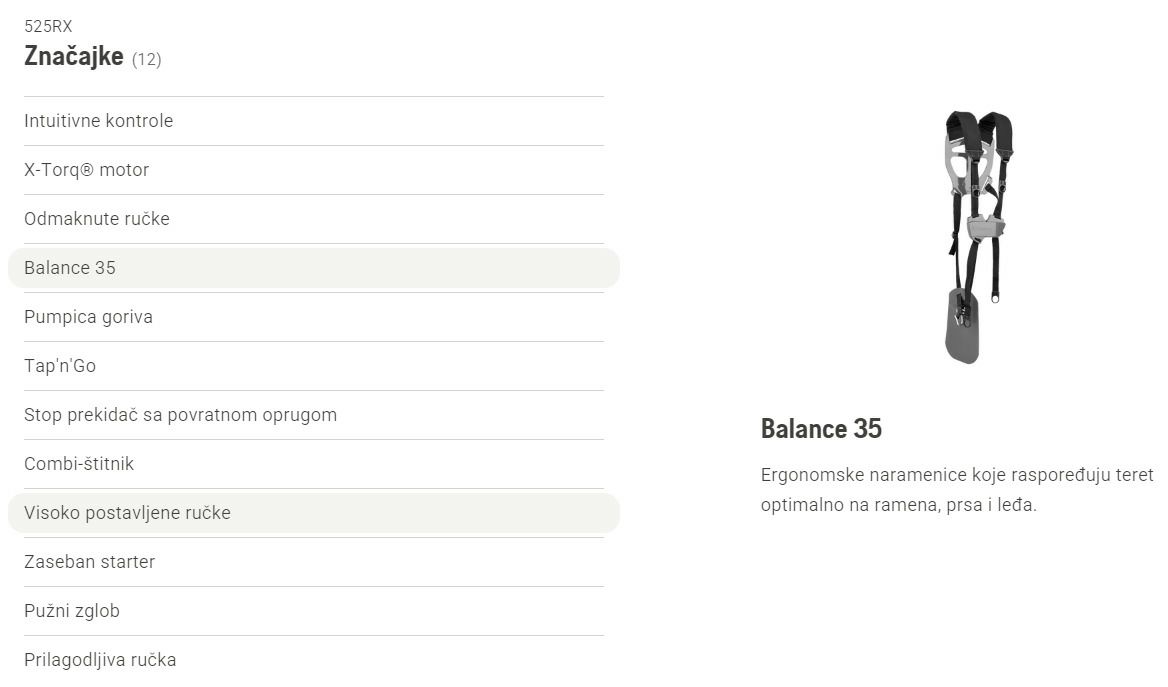Viewport: 1168px width, 687px height.
Task: Click the Balance 35 harness image
Action: pos(980,237)
